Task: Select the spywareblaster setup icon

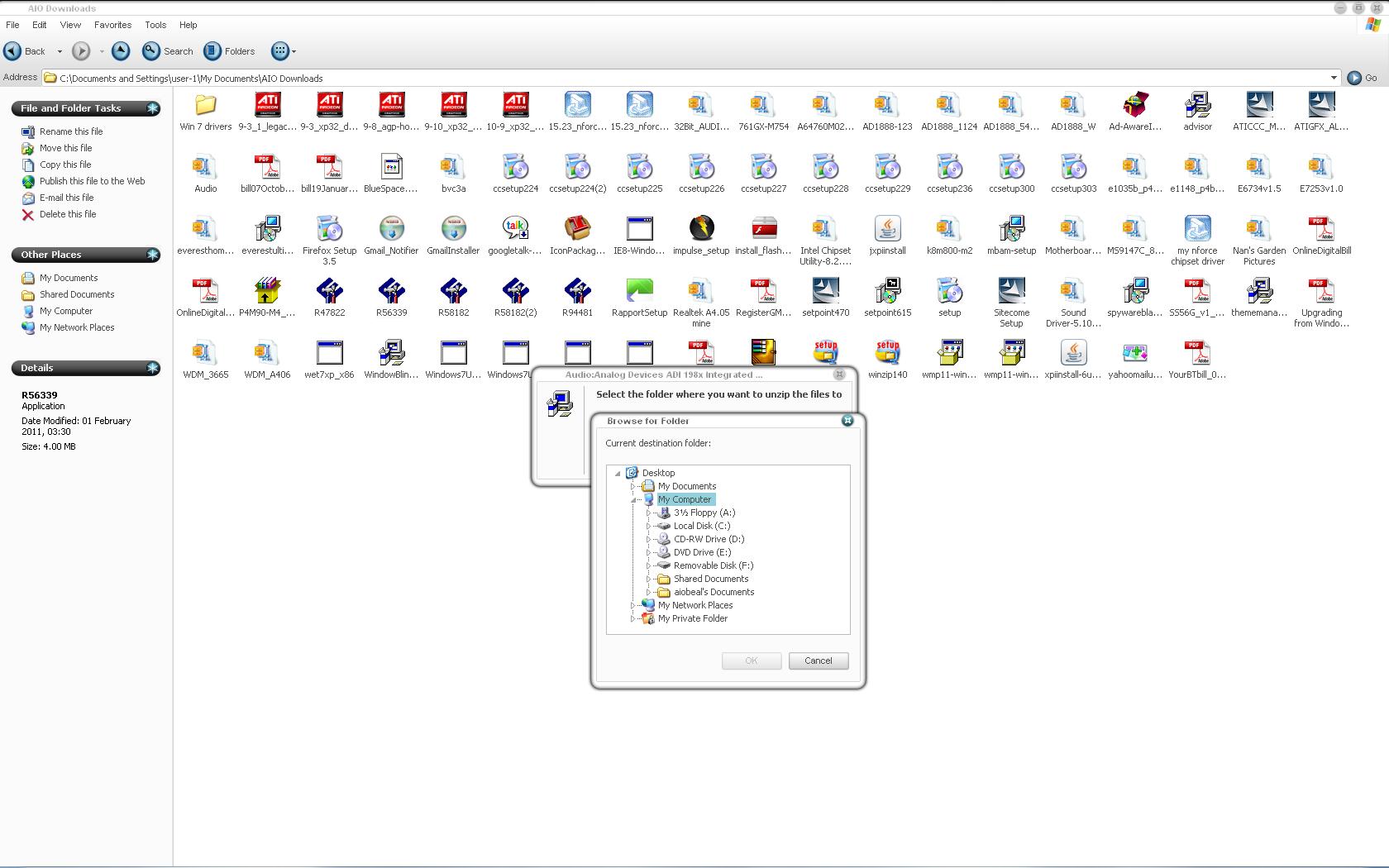Action: pyautogui.click(x=1136, y=291)
